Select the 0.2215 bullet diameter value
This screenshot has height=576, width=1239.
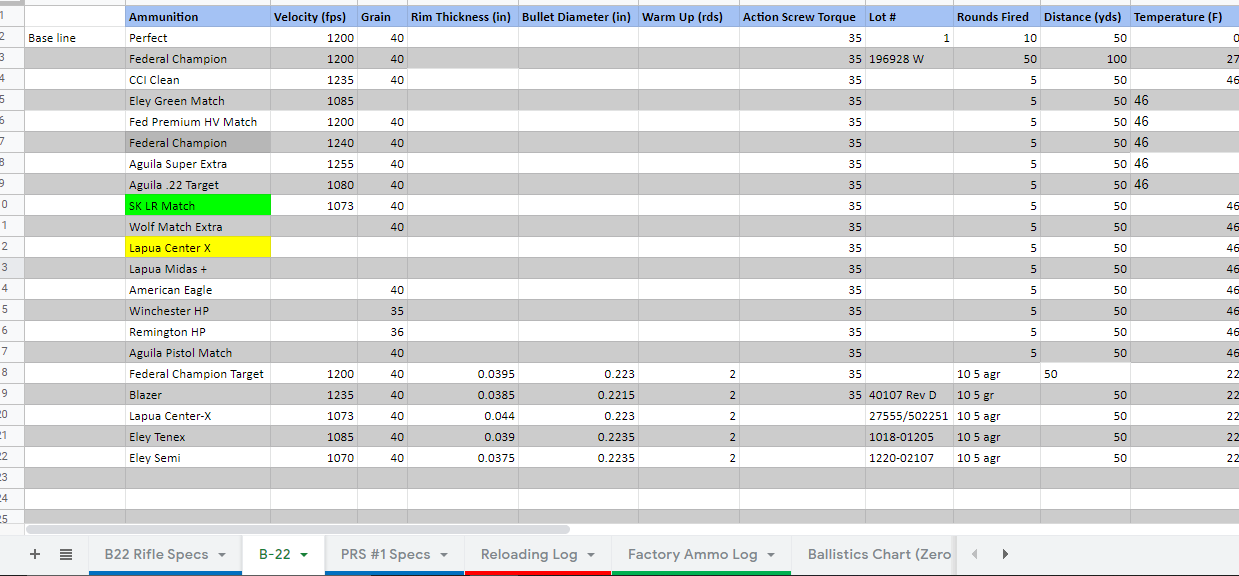coord(578,395)
